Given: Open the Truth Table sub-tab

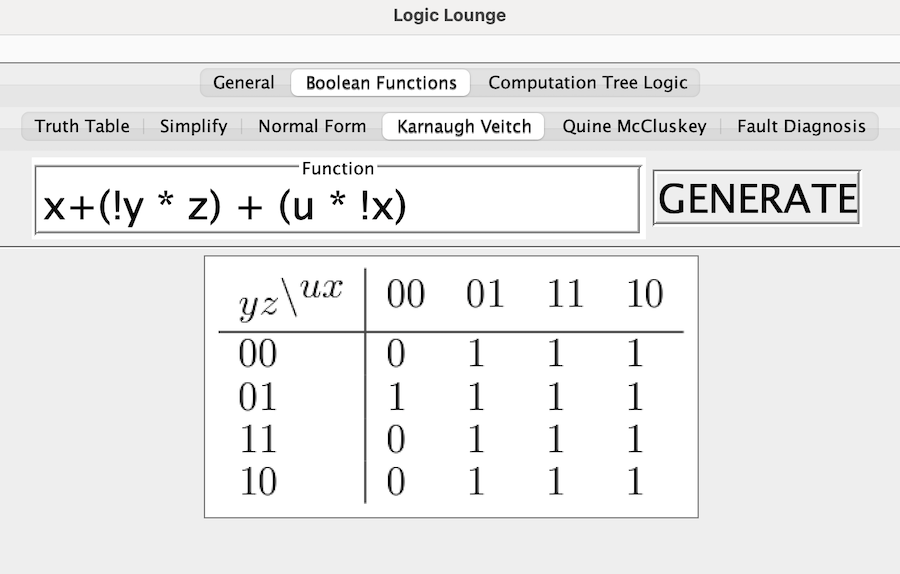Looking at the screenshot, I should click(x=82, y=126).
